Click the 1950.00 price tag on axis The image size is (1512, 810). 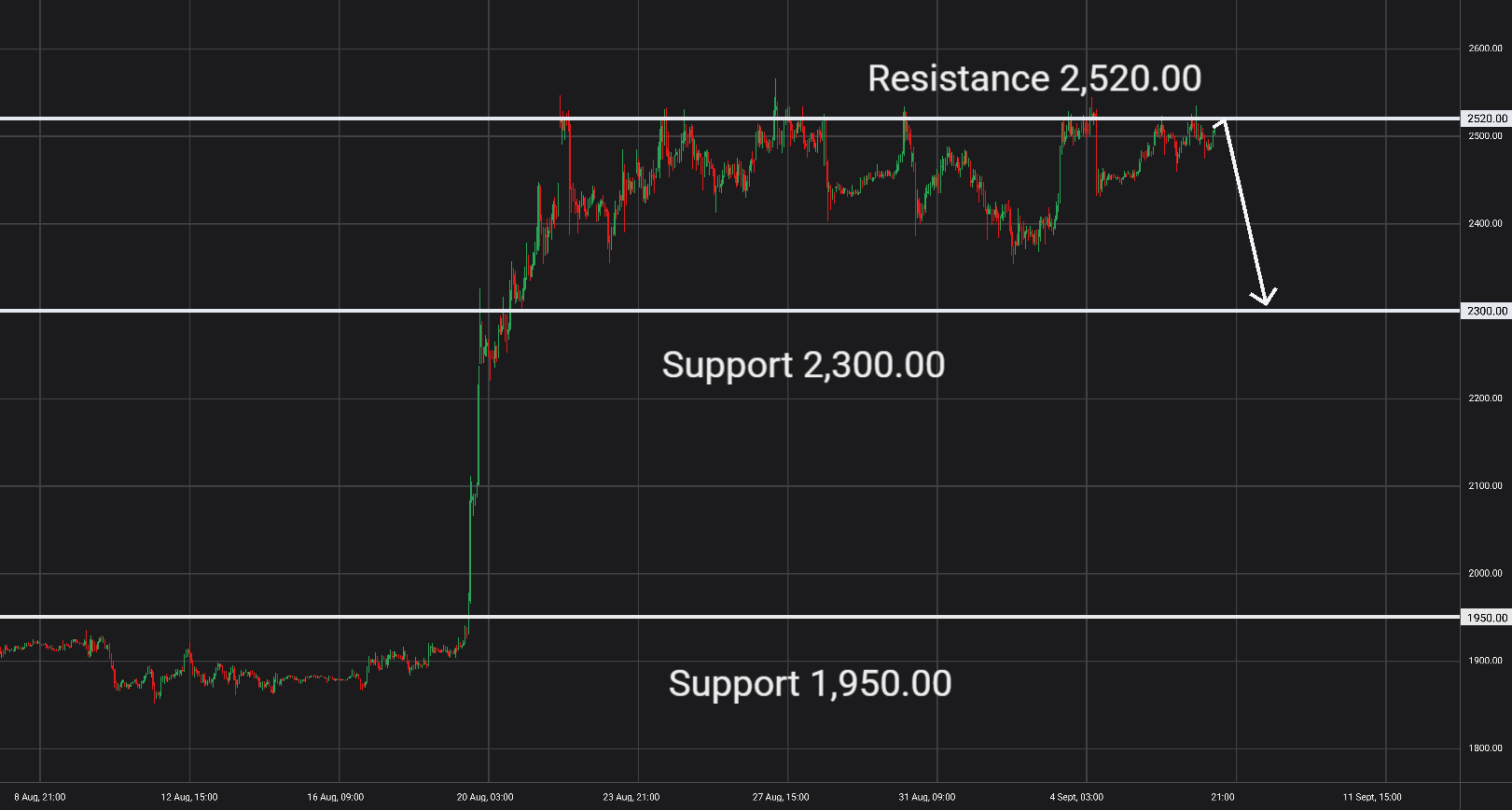point(1486,618)
